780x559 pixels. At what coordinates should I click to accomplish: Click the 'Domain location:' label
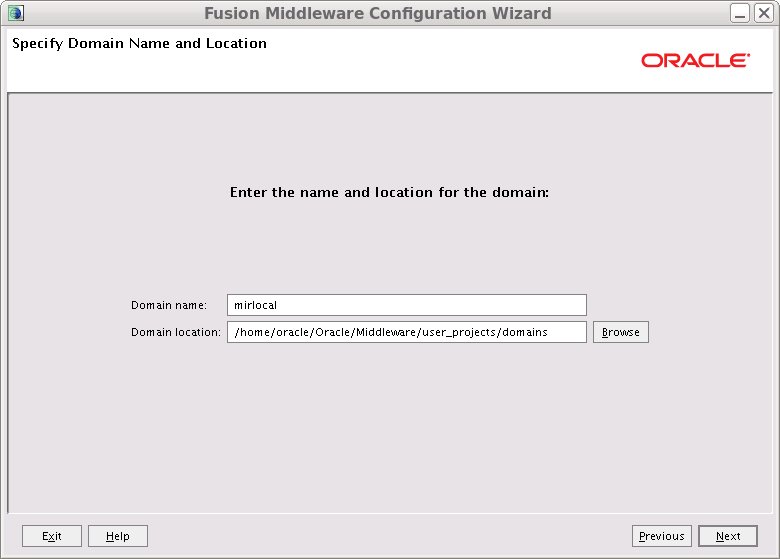tap(175, 332)
